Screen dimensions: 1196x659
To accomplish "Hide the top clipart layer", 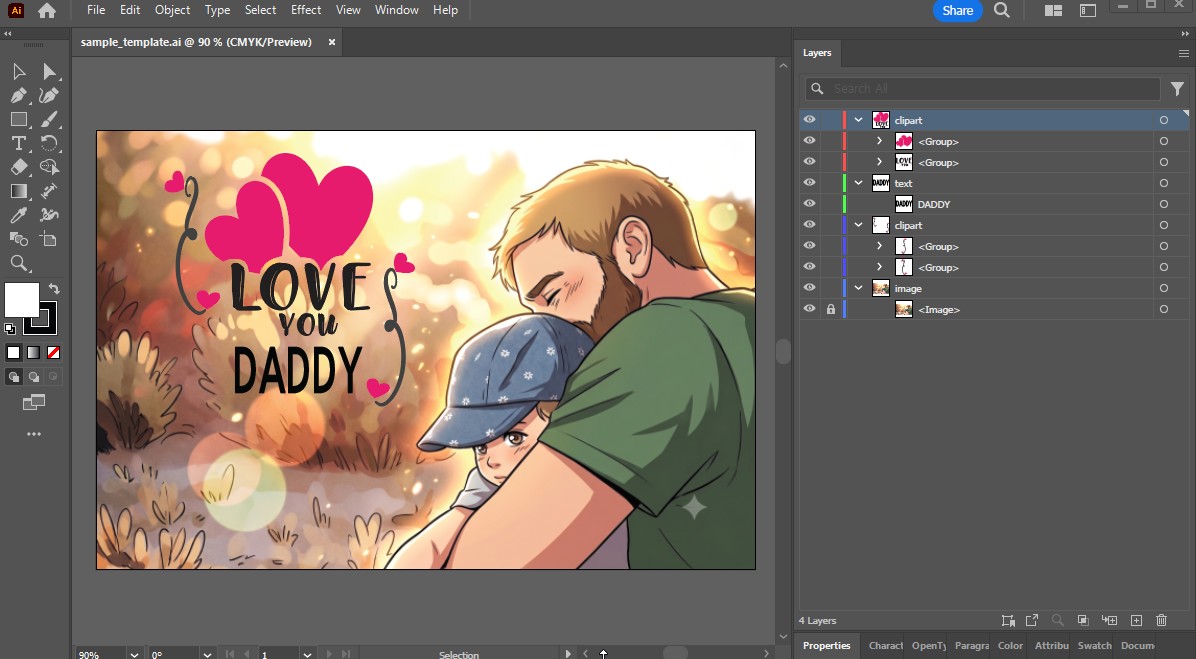I will 809,120.
